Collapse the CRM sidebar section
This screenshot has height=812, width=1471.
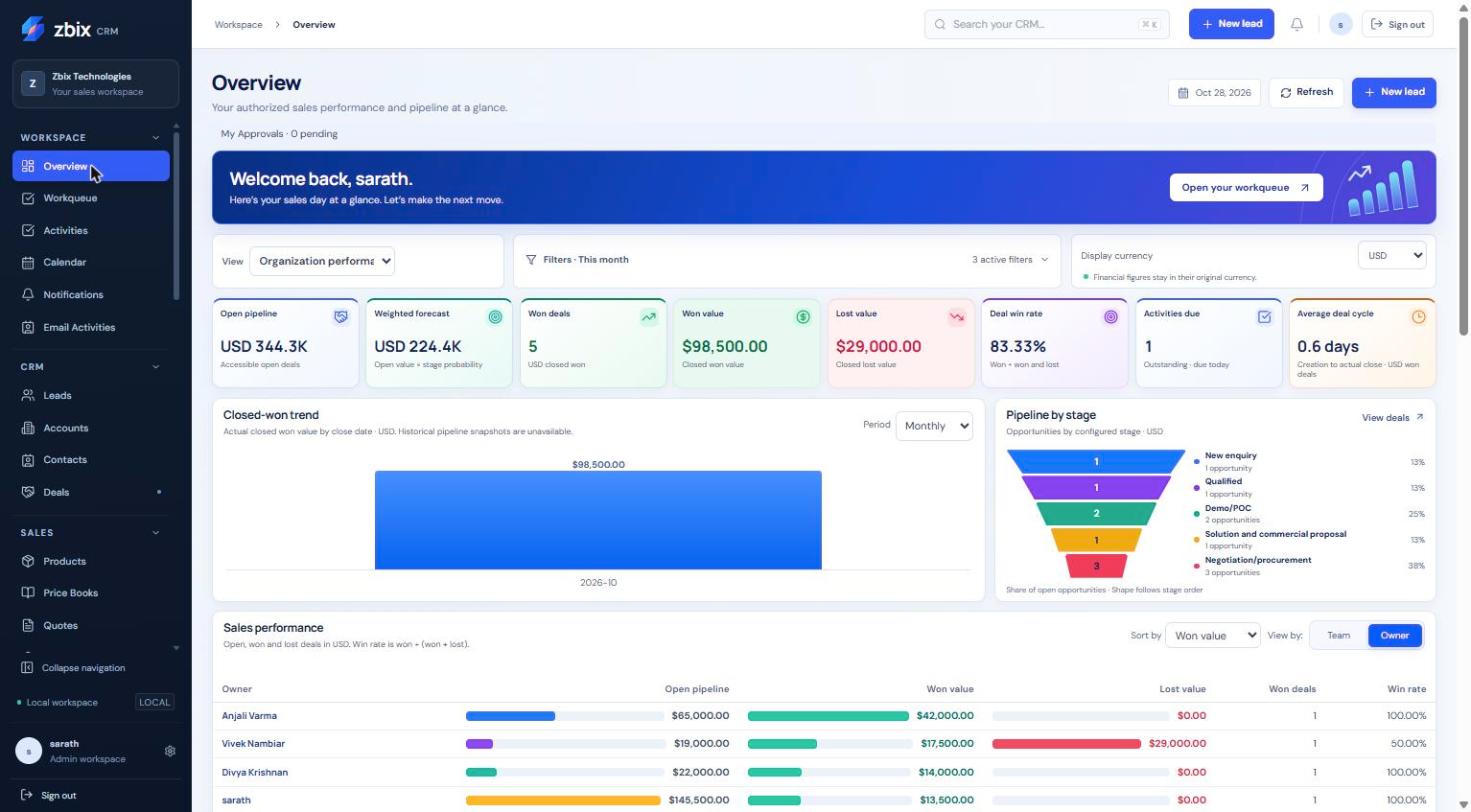156,367
